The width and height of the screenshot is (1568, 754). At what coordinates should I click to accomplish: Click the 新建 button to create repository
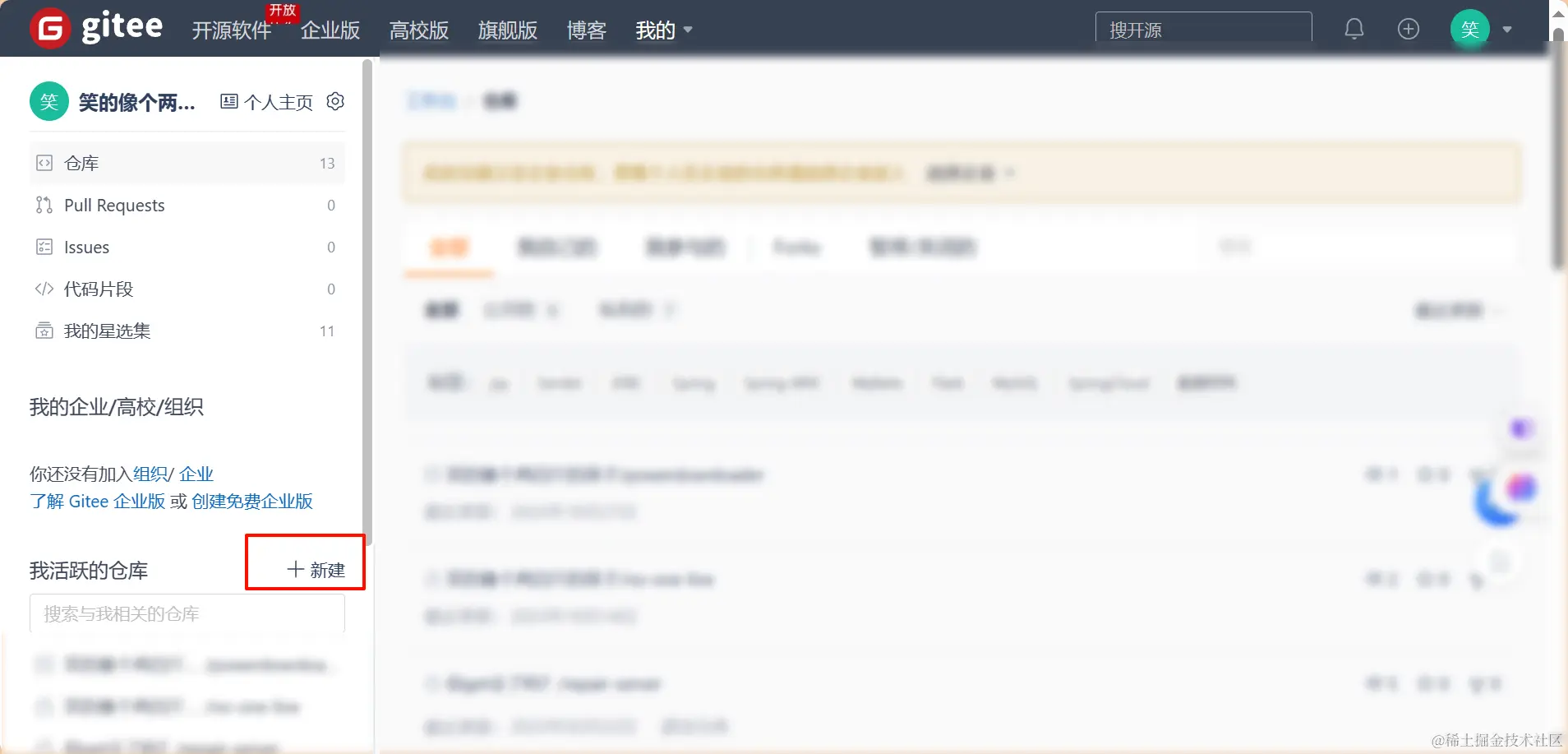tap(316, 570)
